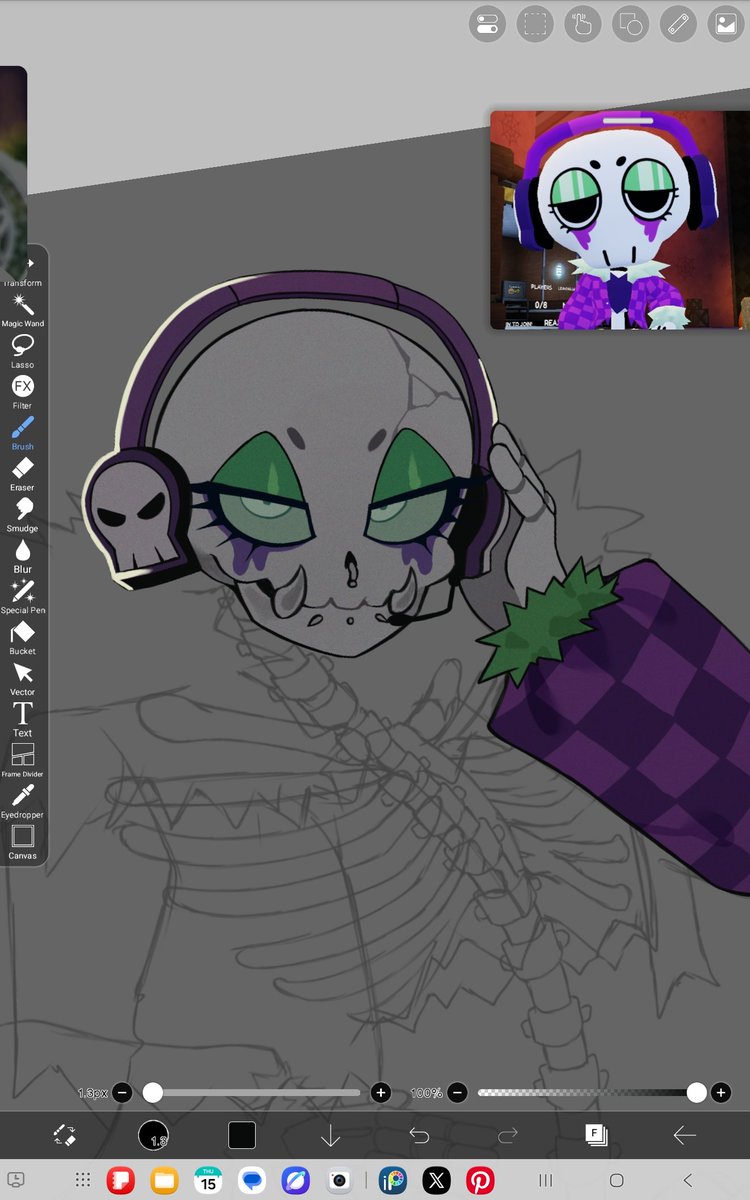Open the red Flipboard app in taskbar
This screenshot has height=1200, width=750.
click(120, 1180)
